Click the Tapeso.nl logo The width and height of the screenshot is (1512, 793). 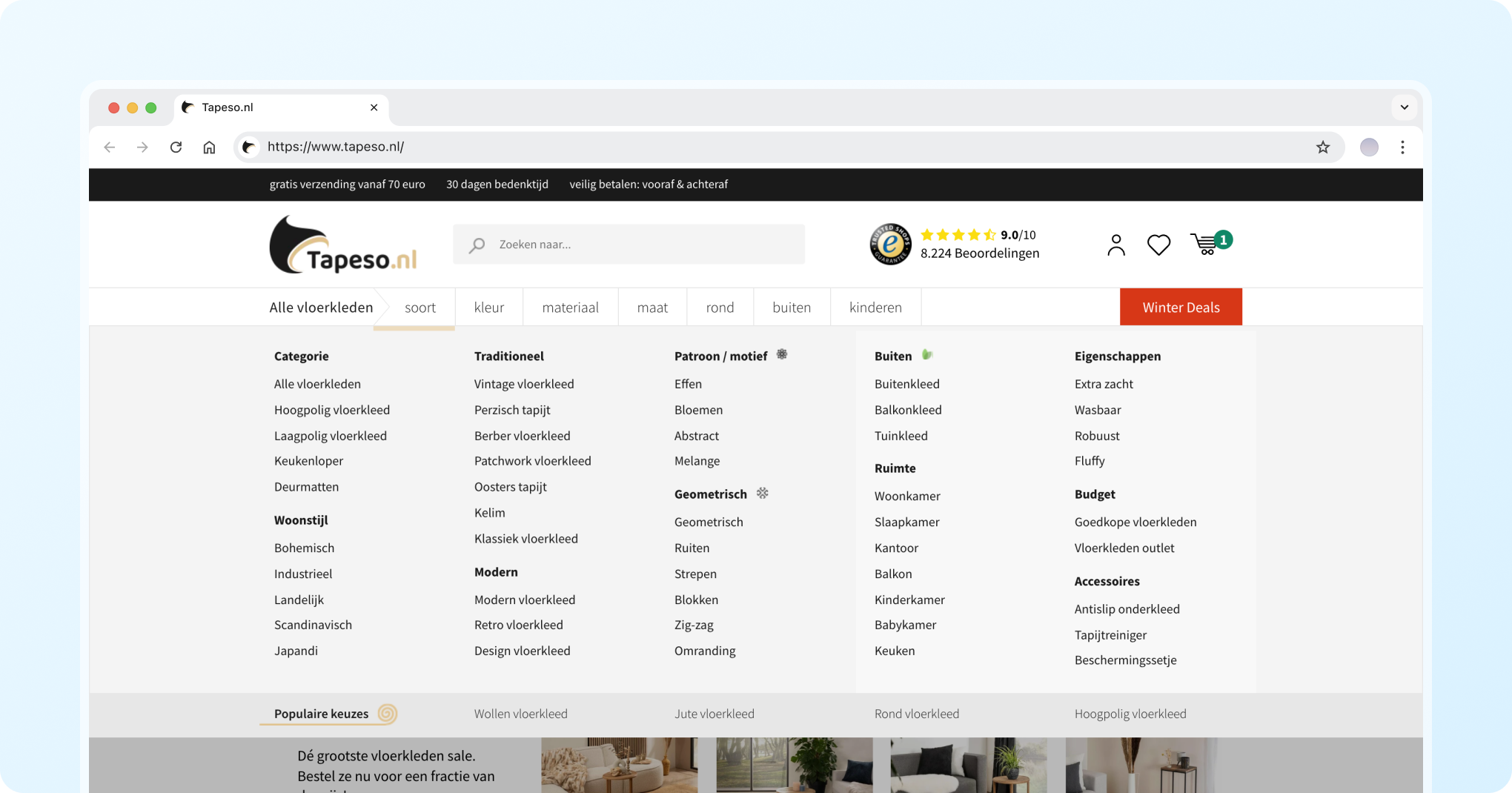click(343, 245)
